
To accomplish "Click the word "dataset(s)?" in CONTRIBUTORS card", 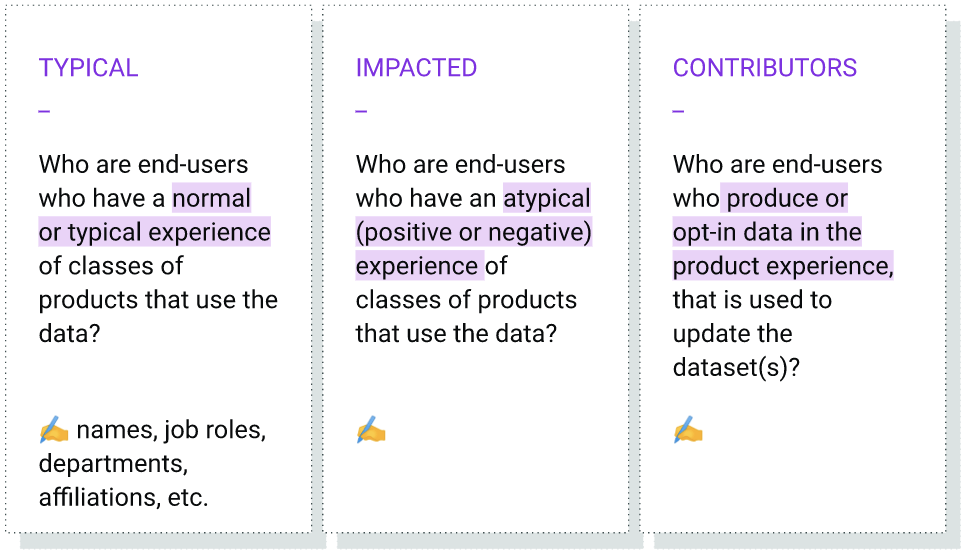I will [x=736, y=367].
